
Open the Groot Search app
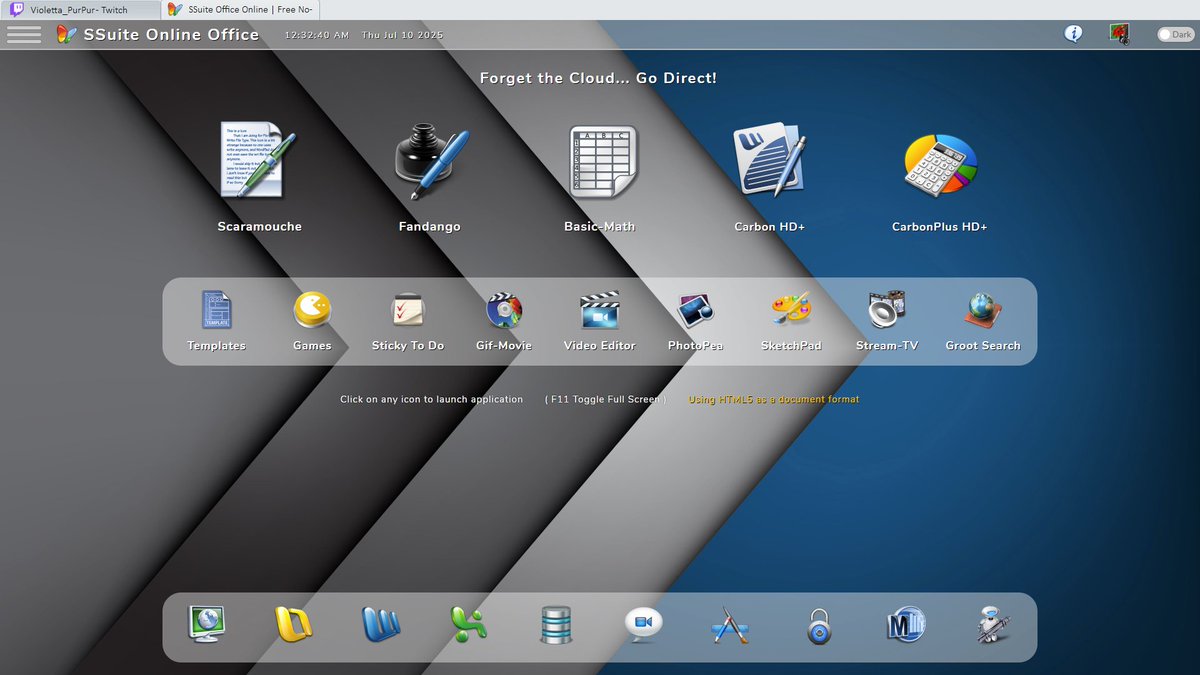pyautogui.click(x=983, y=310)
